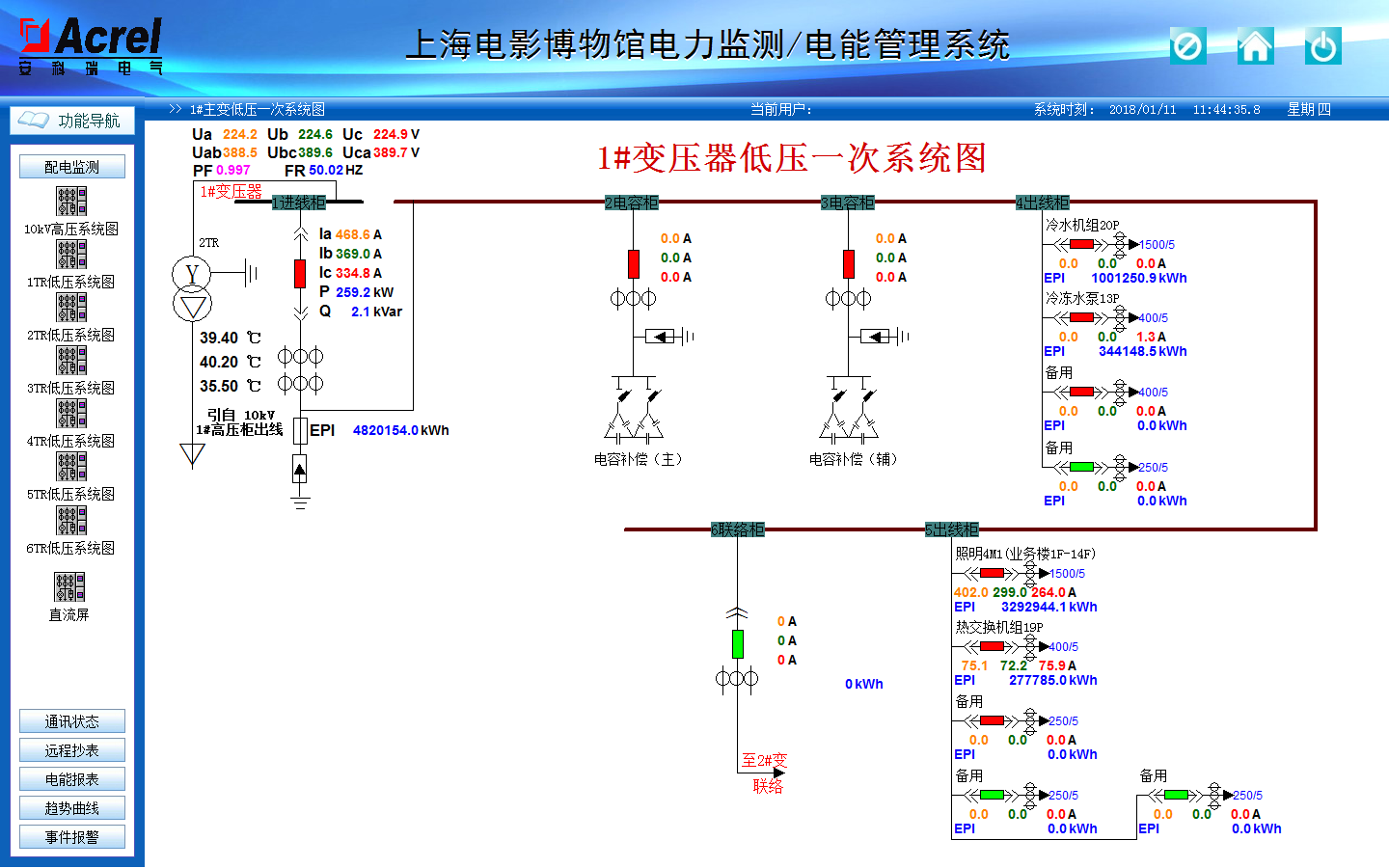Open 3TR低压系统图 cabinet icon

pos(71,361)
